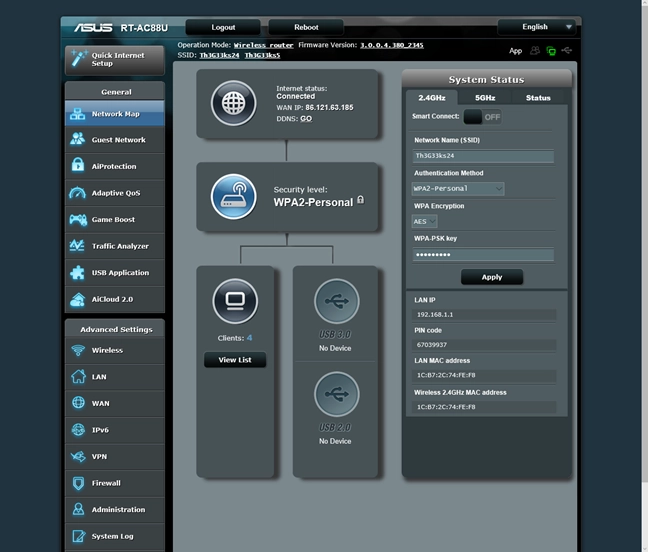Viewport: 648px width, 552px height.
Task: Click LAN IP value 192.168.1.1
Action: [435, 314]
